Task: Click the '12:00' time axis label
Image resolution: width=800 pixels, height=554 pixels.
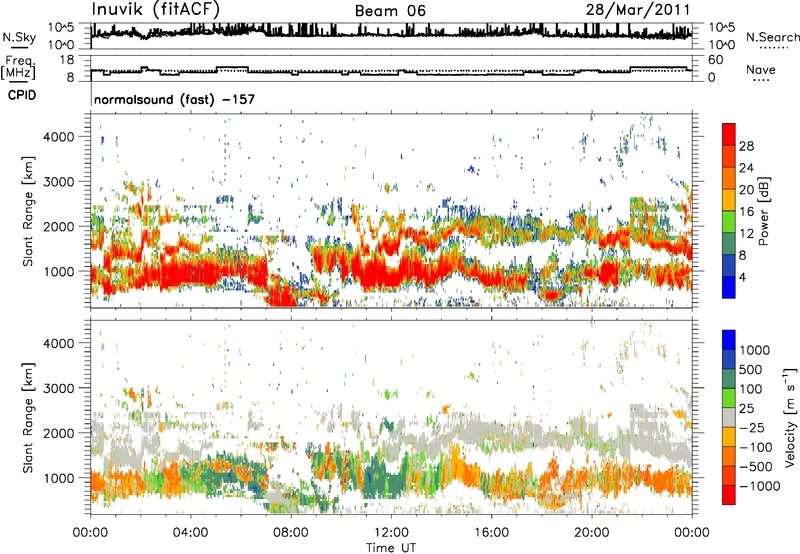Action: coord(391,533)
